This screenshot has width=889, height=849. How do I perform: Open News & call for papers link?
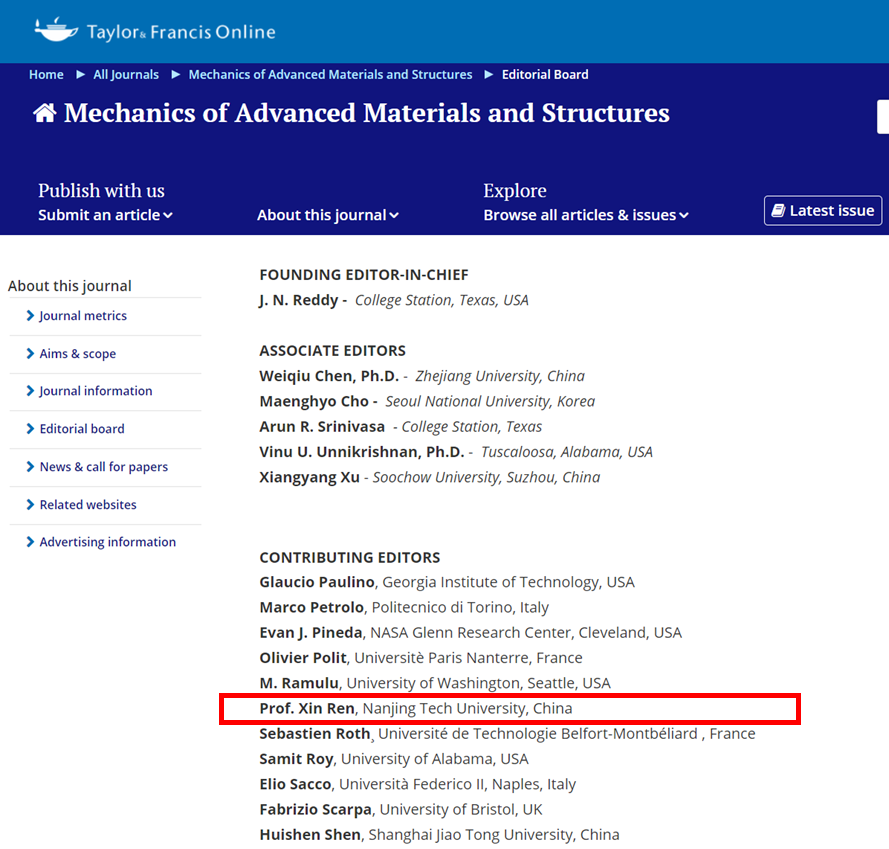coord(103,467)
